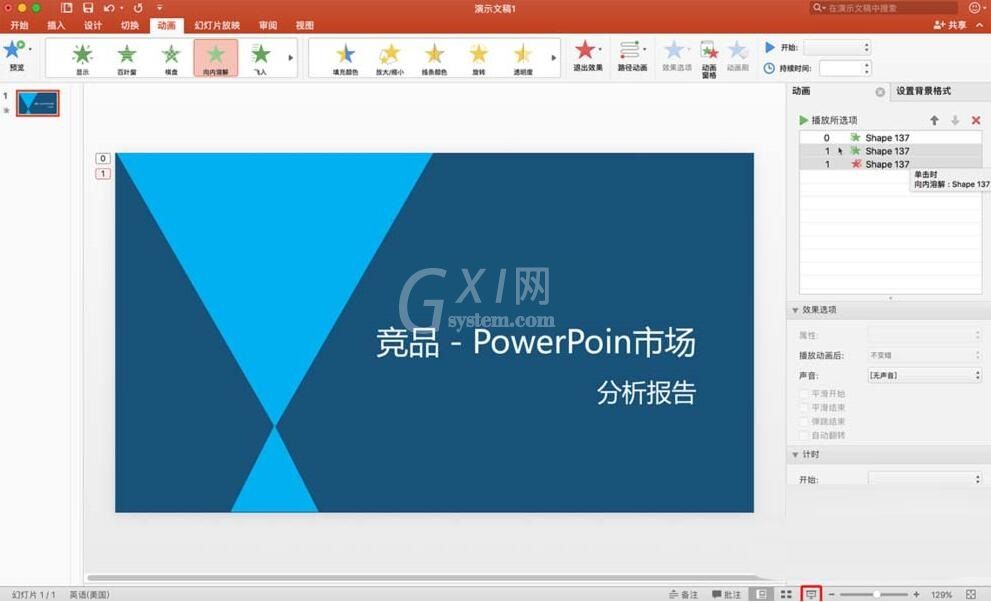Enable the 平滑结束 checkbox
Screen dimensions: 991x602
(x=805, y=407)
